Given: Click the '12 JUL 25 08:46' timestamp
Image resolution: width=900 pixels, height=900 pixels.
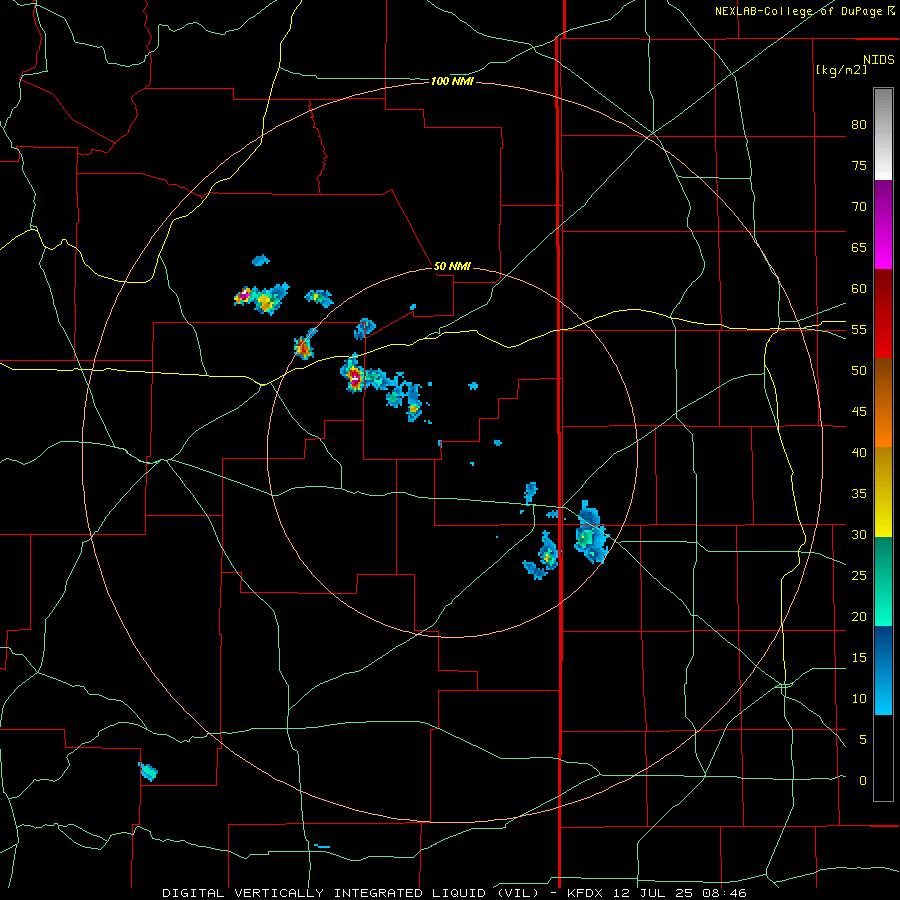Looking at the screenshot, I should 680,893.
